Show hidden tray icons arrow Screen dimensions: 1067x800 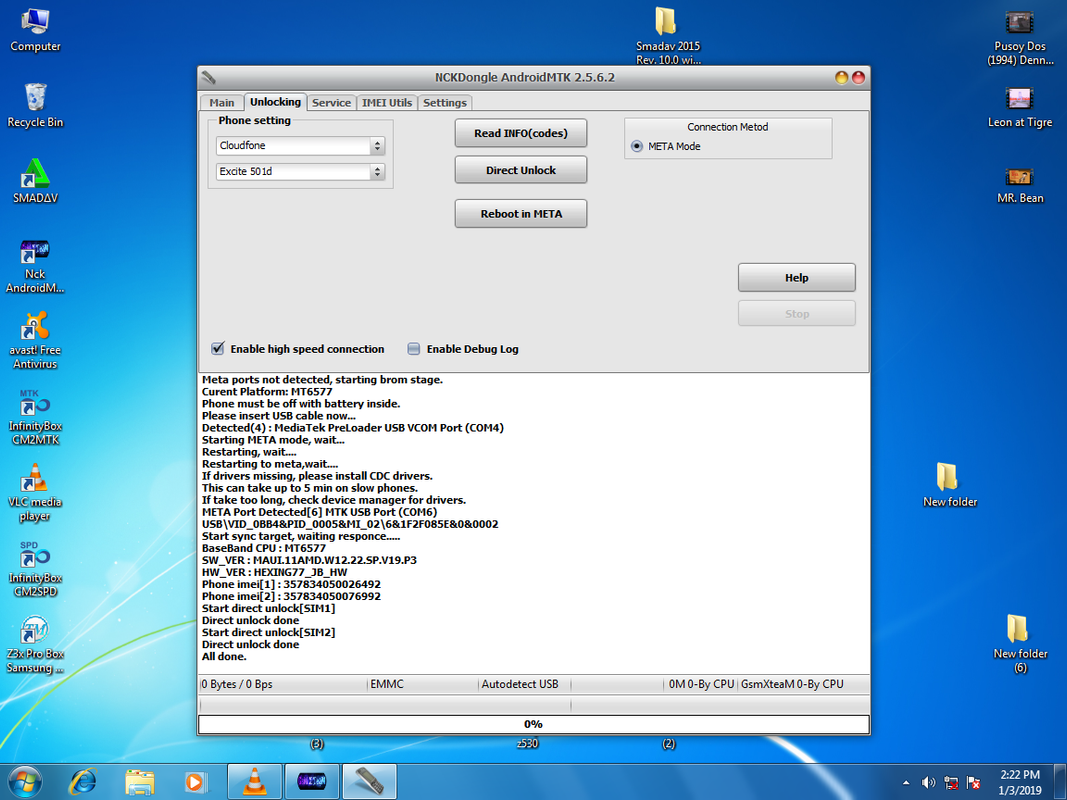click(906, 782)
